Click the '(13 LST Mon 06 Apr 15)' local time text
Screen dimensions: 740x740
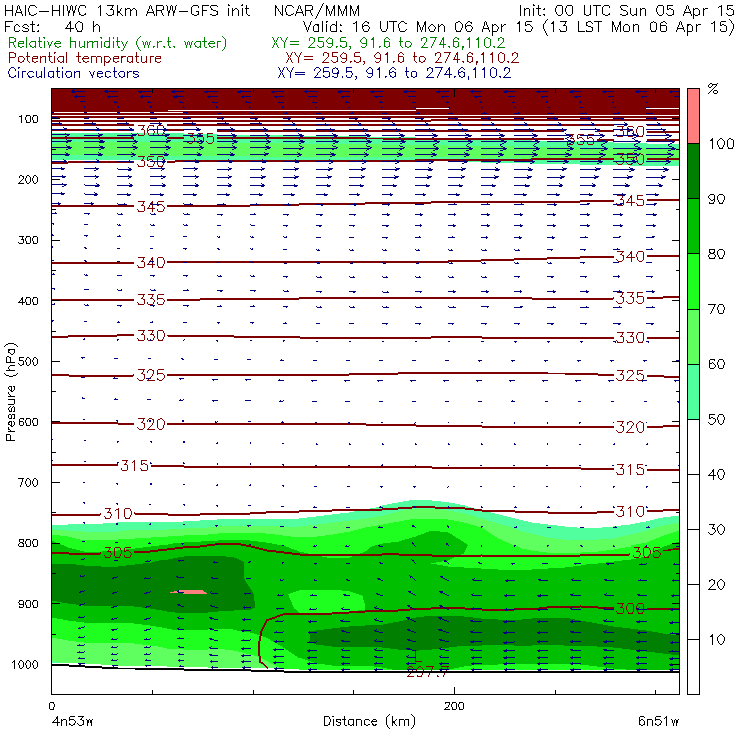[x=639, y=27]
